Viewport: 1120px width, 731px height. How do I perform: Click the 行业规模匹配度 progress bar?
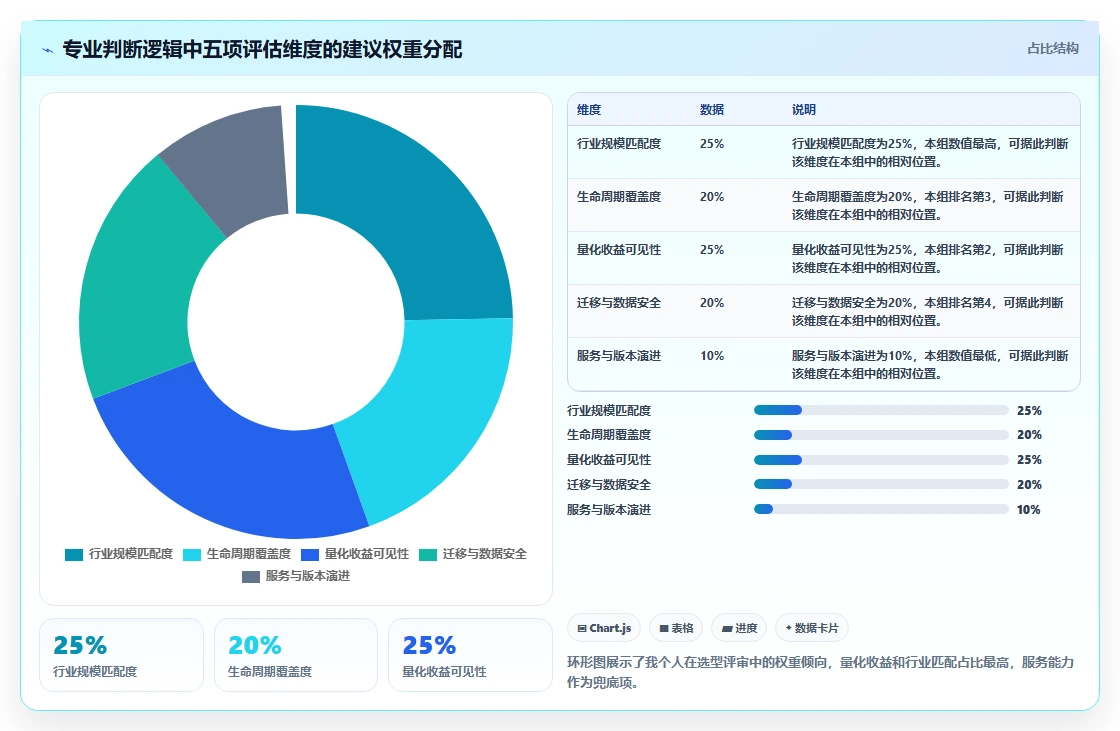point(881,410)
